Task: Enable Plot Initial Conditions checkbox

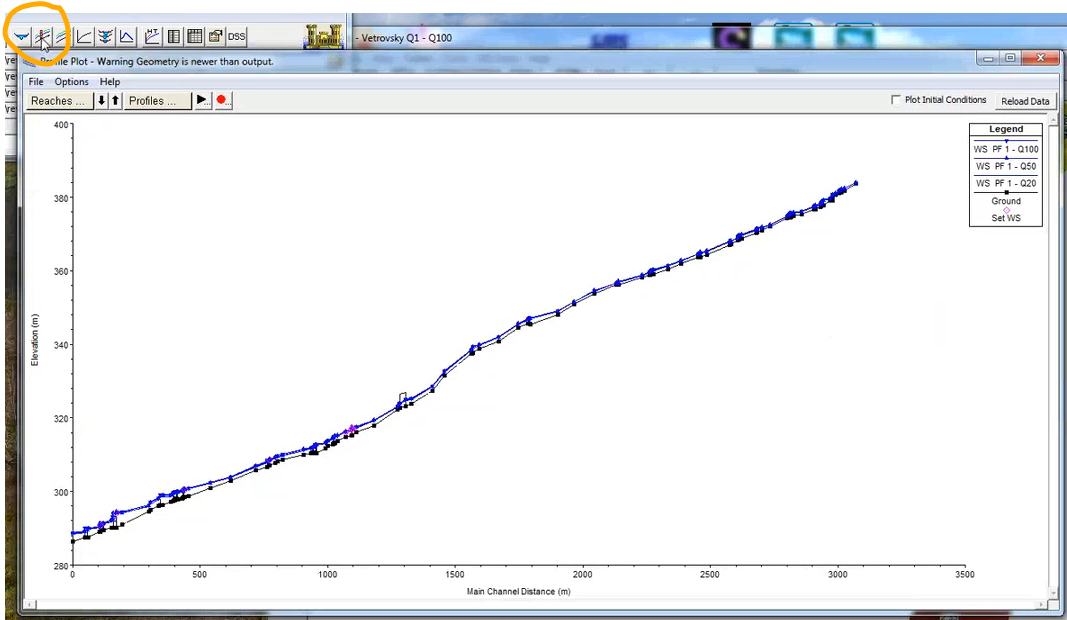Action: (896, 100)
